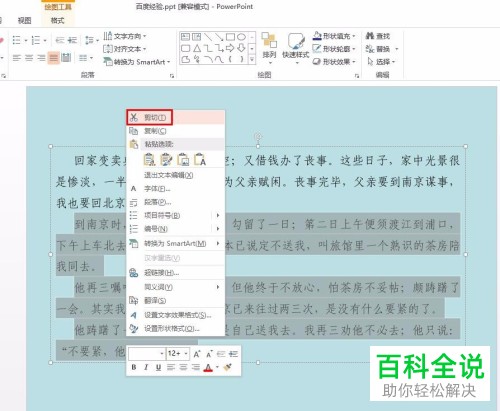
Task: Click the mini toolbar font name box
Action: (x=146, y=354)
